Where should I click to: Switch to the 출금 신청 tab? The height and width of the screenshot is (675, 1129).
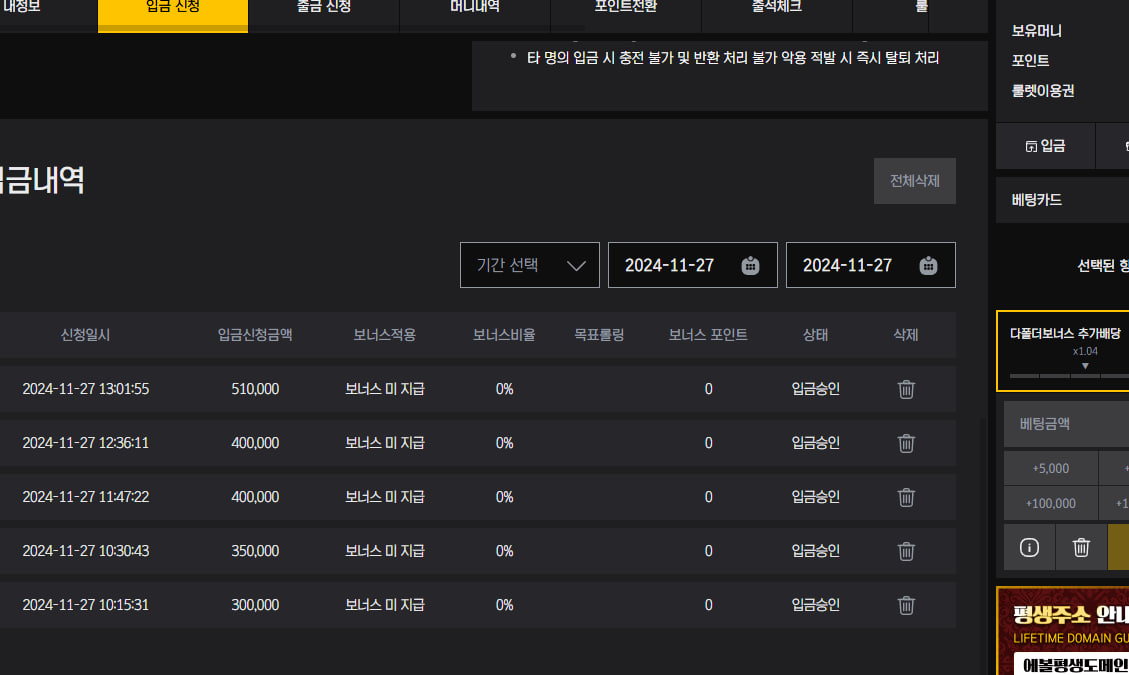(323, 8)
